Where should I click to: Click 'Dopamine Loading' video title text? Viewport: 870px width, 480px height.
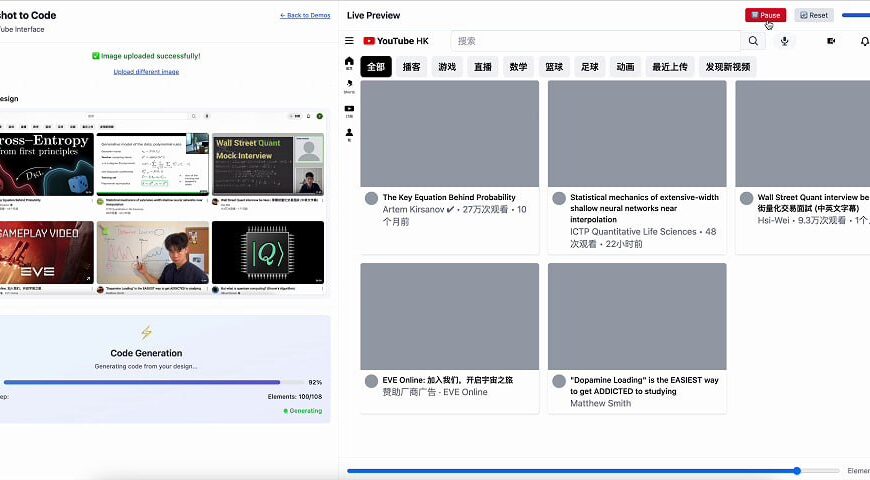[x=644, y=386]
